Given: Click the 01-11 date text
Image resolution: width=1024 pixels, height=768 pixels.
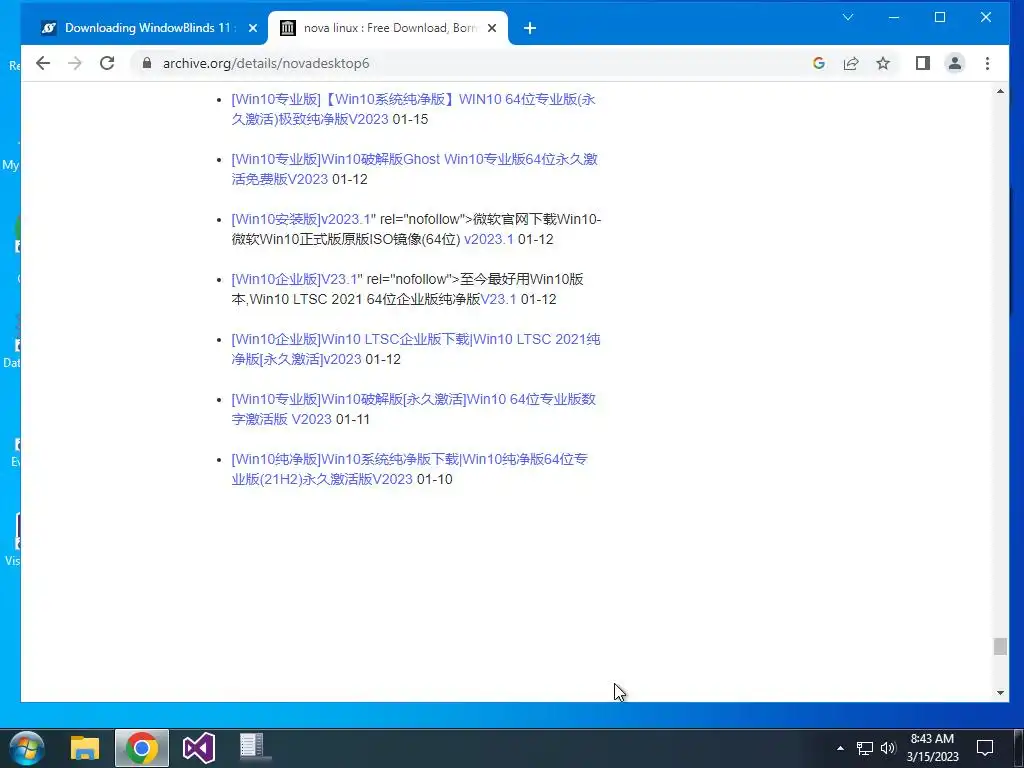Looking at the screenshot, I should [x=353, y=419].
